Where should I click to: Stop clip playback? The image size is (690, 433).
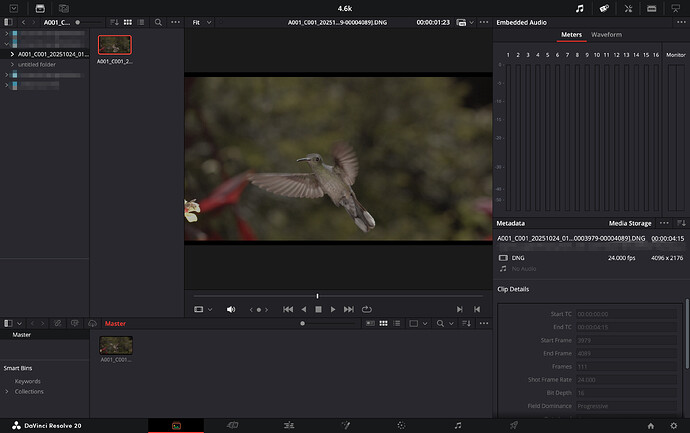pyautogui.click(x=318, y=309)
